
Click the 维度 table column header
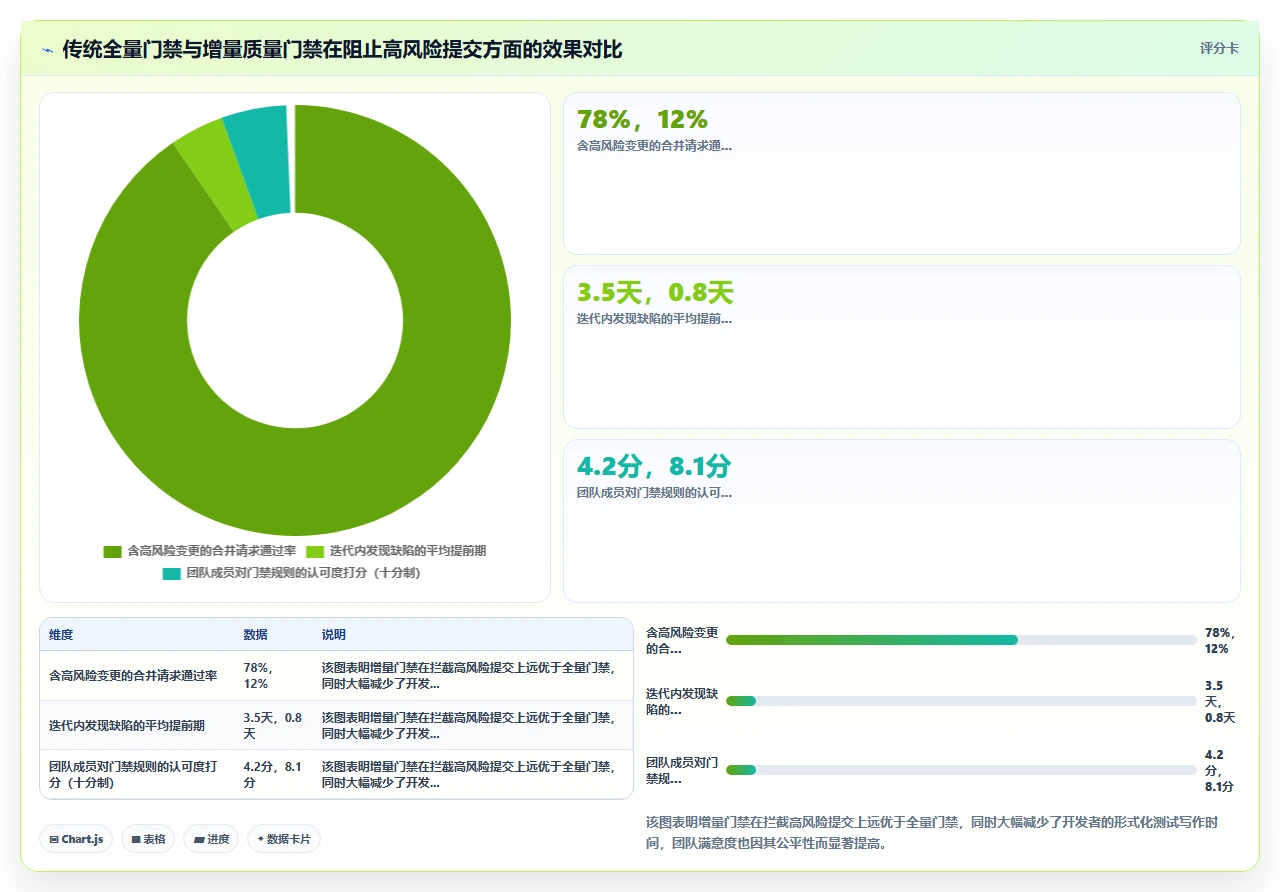click(x=61, y=635)
